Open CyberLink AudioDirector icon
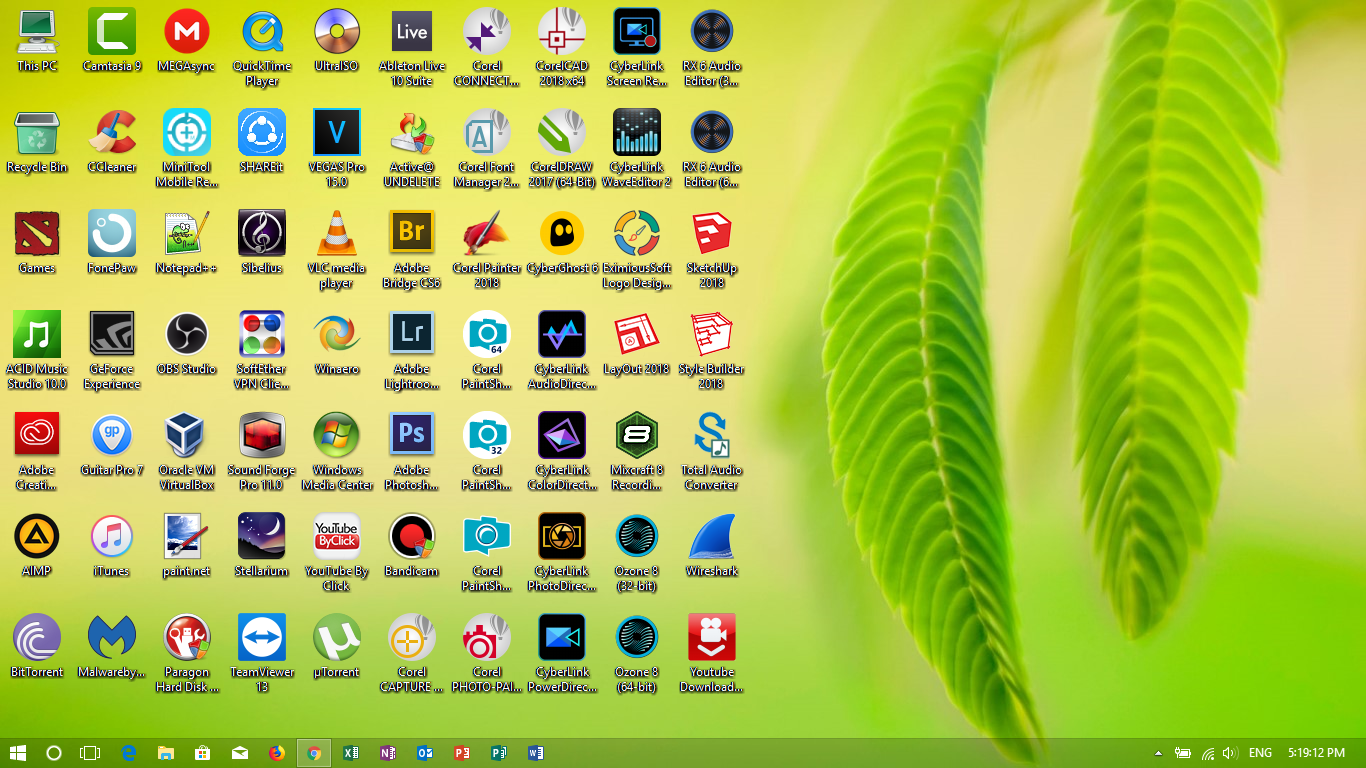 562,334
